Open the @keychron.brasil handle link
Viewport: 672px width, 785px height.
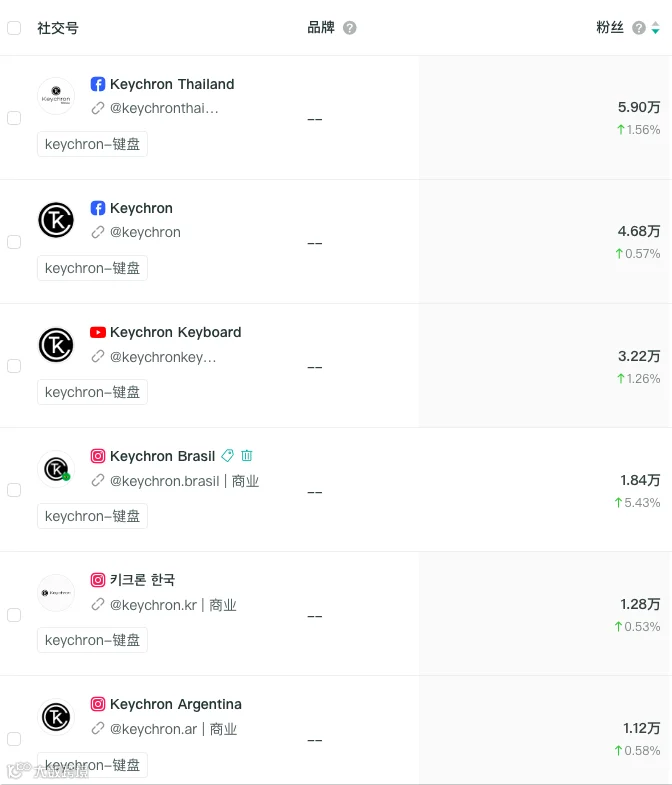click(x=164, y=481)
